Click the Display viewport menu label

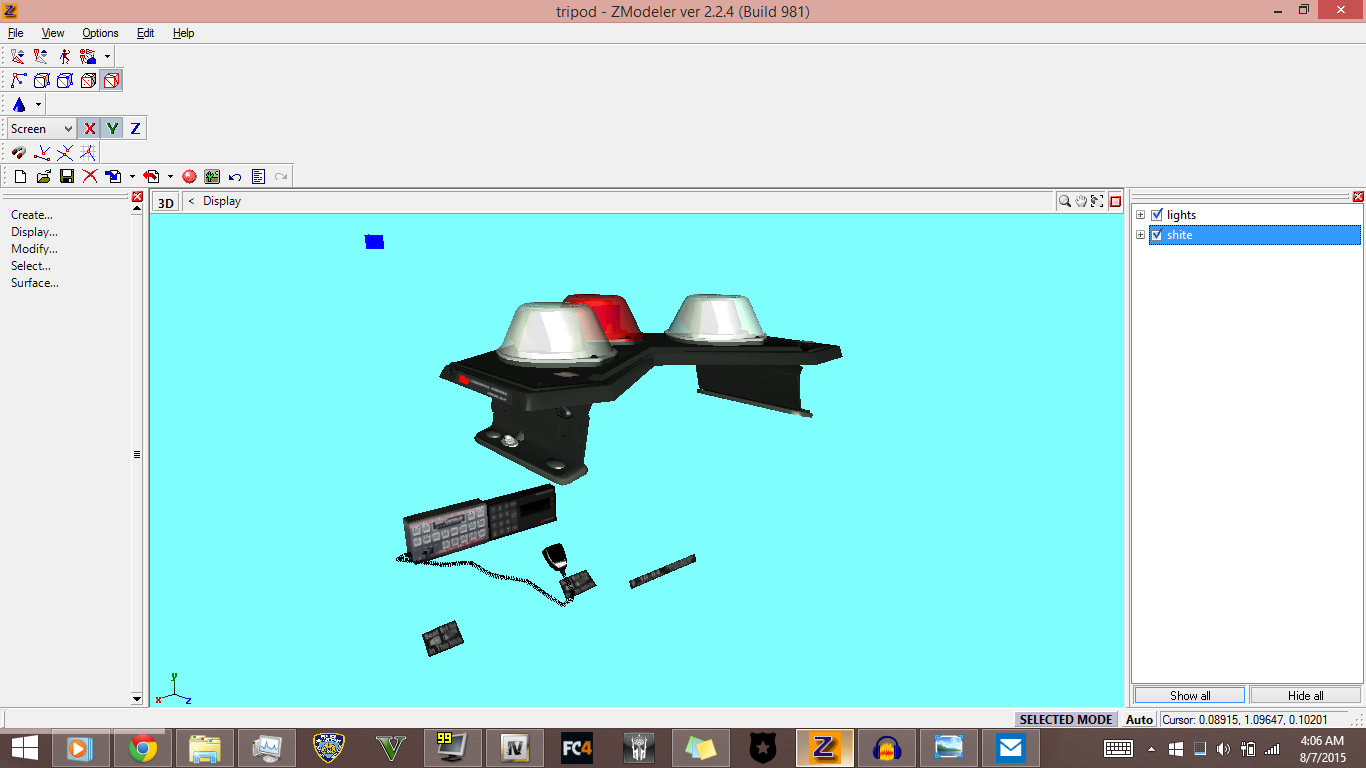(222, 201)
